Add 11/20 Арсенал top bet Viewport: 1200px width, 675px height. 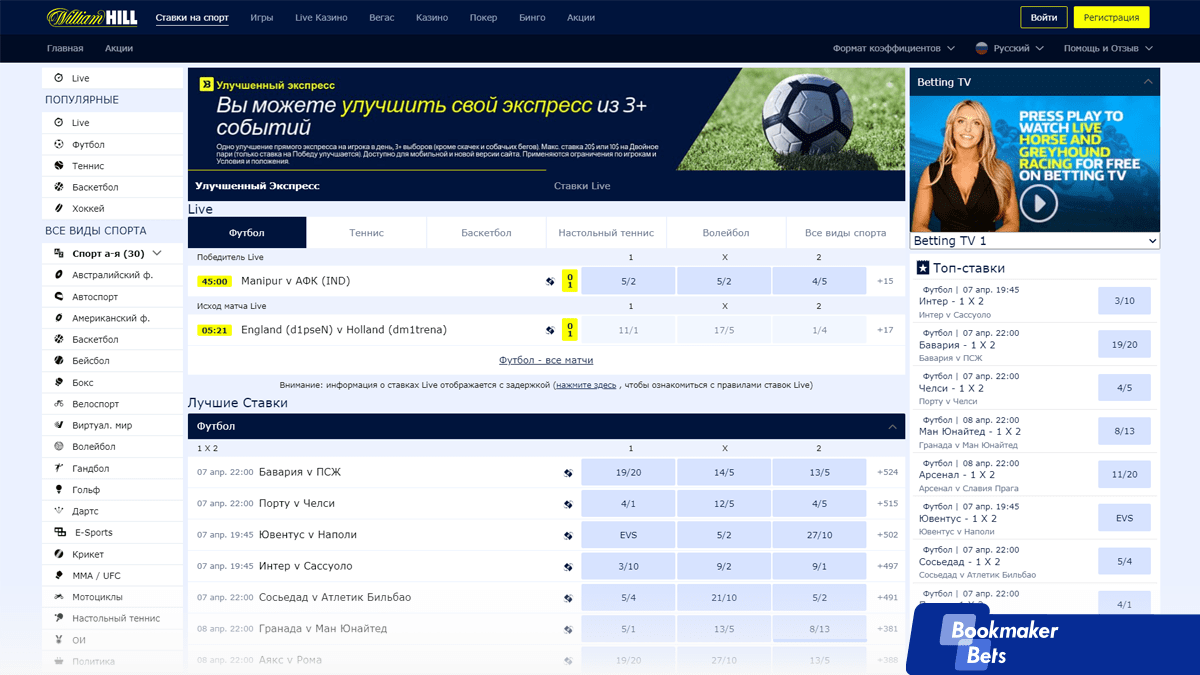[1124, 475]
